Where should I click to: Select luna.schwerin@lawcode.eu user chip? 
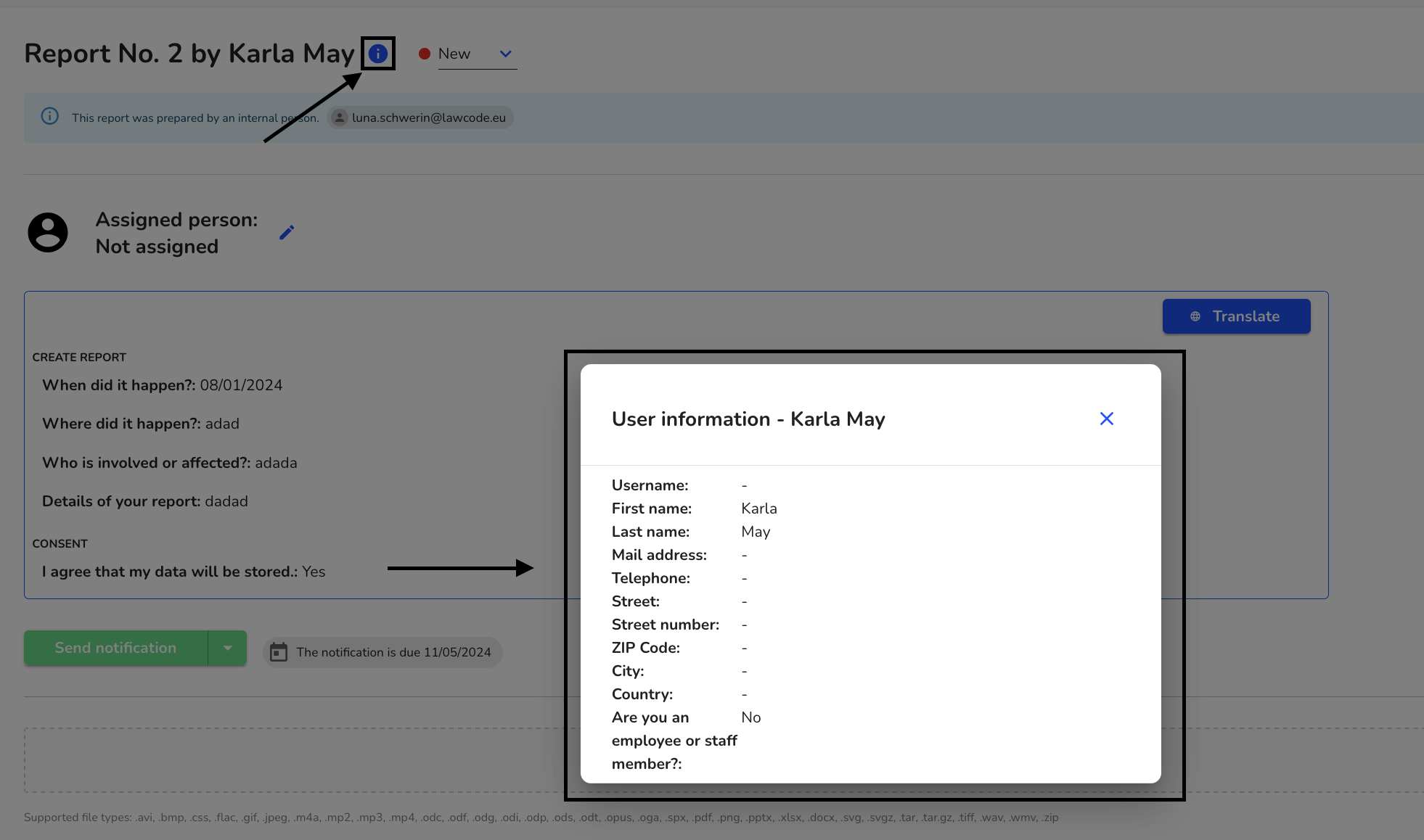(x=420, y=118)
